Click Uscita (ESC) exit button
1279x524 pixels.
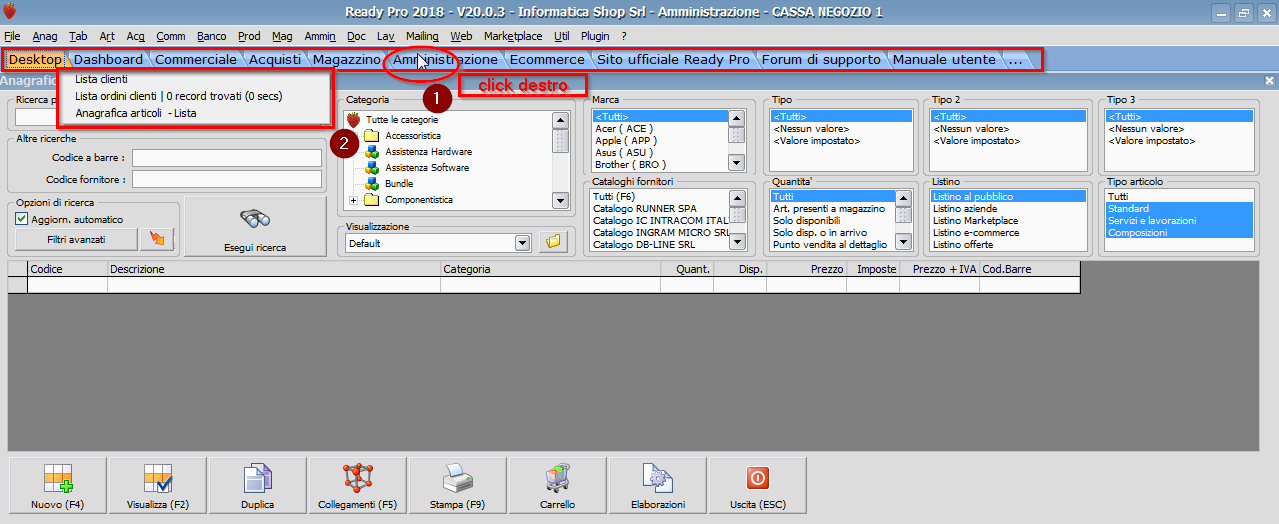coord(757,485)
